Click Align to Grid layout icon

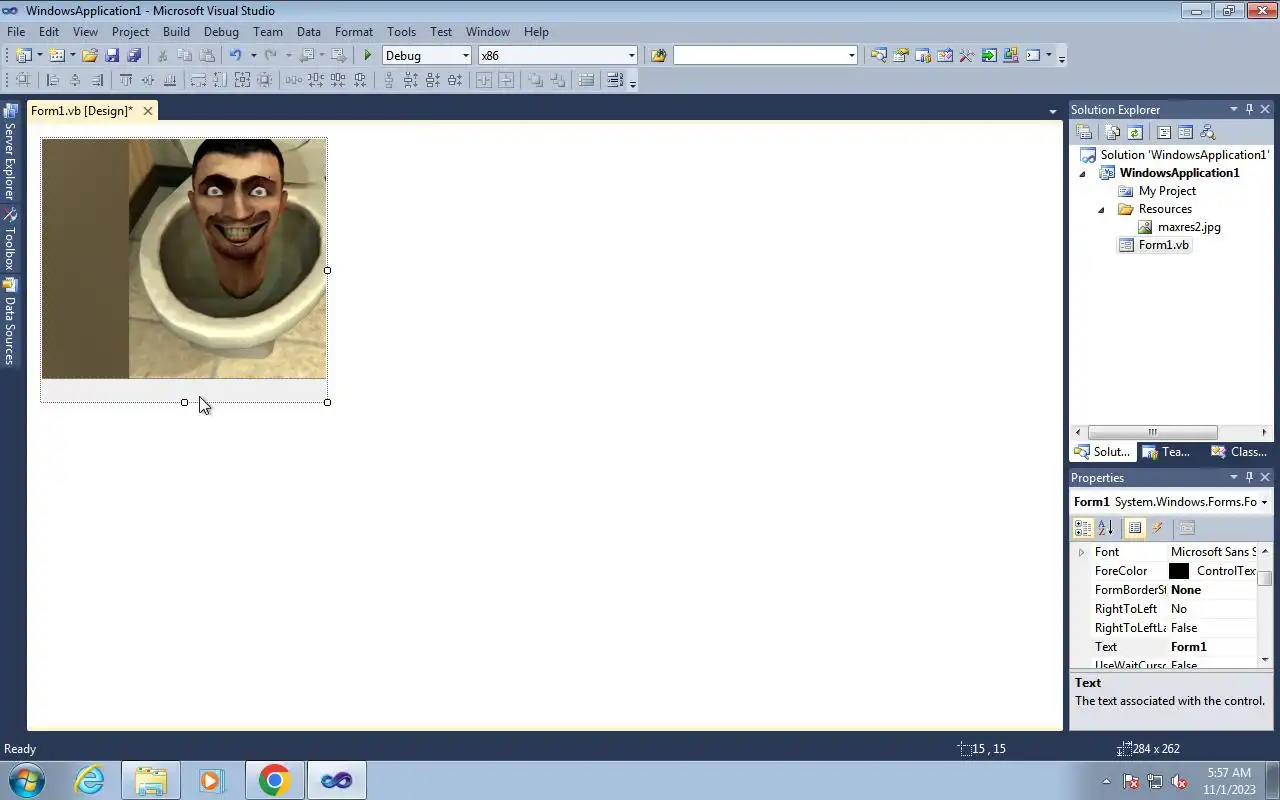(x=23, y=80)
